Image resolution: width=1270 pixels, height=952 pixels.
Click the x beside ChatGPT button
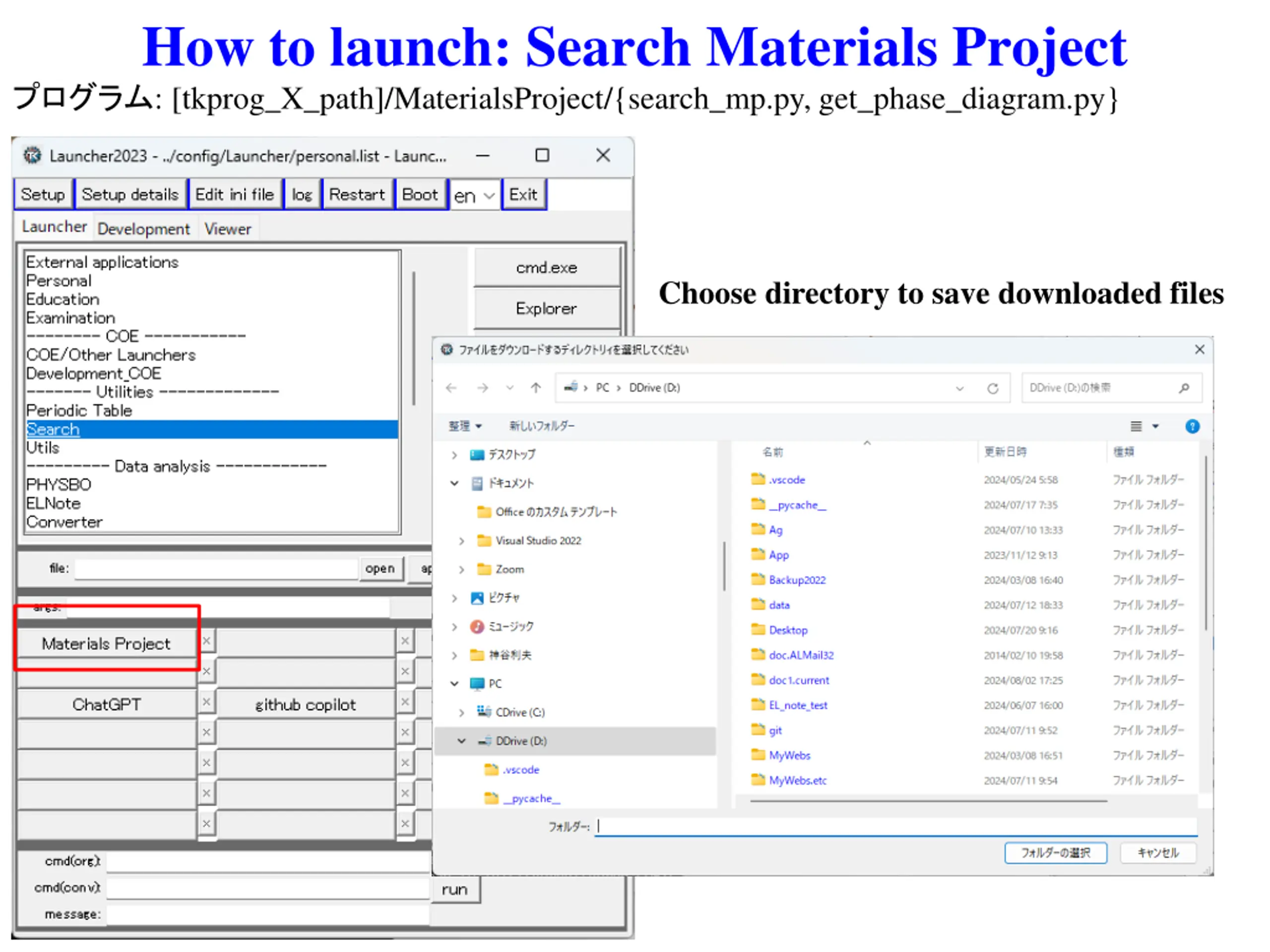point(207,702)
